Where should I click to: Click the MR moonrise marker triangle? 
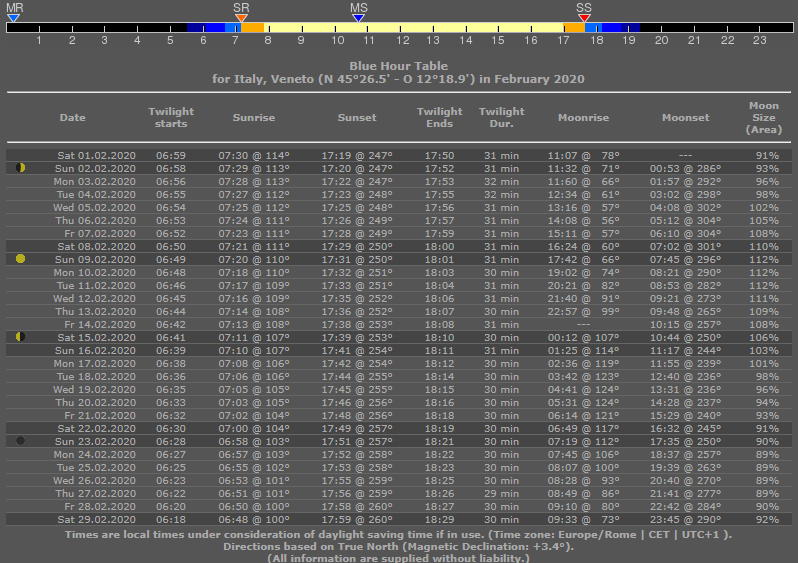click(13, 17)
